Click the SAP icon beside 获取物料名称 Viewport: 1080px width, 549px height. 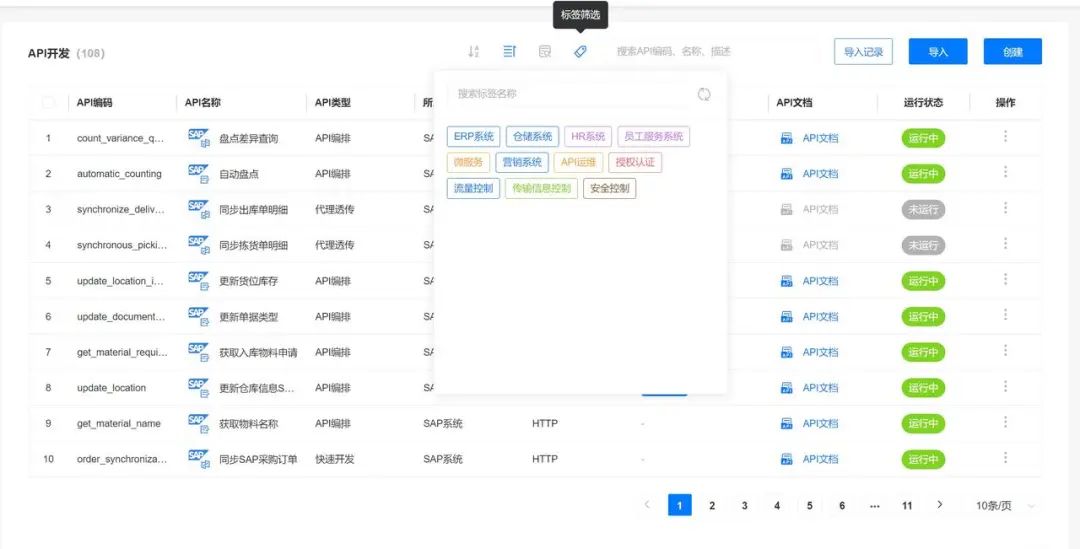(x=198, y=423)
